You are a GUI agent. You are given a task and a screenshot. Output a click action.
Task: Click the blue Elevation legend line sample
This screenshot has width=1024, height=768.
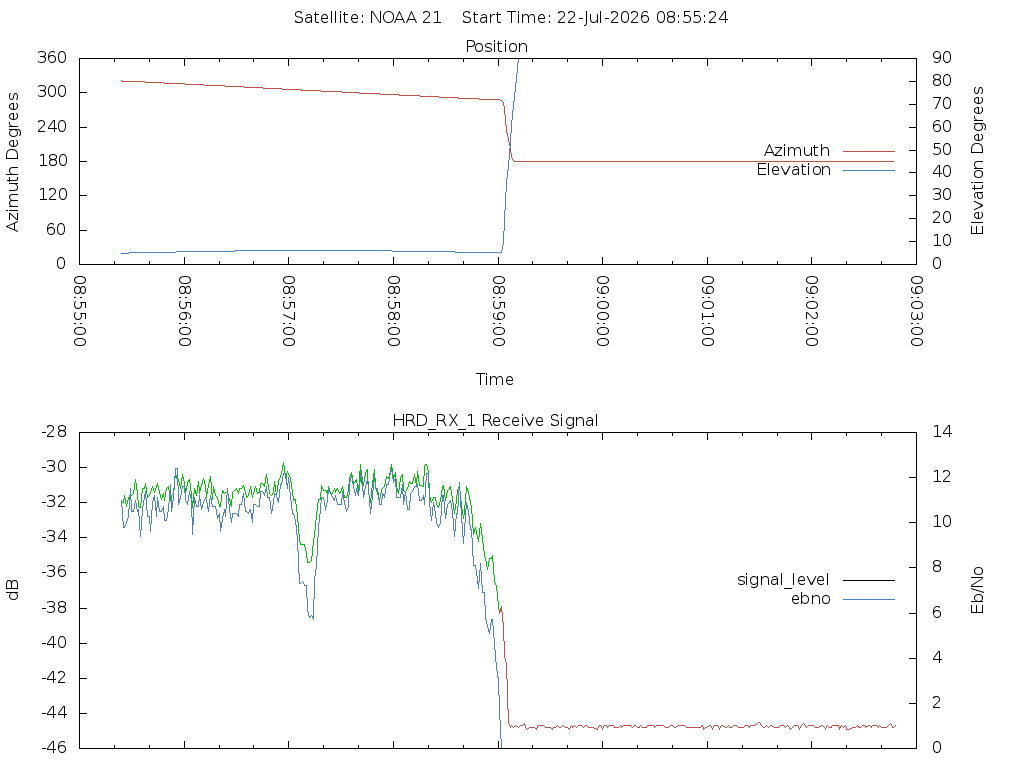click(x=869, y=170)
